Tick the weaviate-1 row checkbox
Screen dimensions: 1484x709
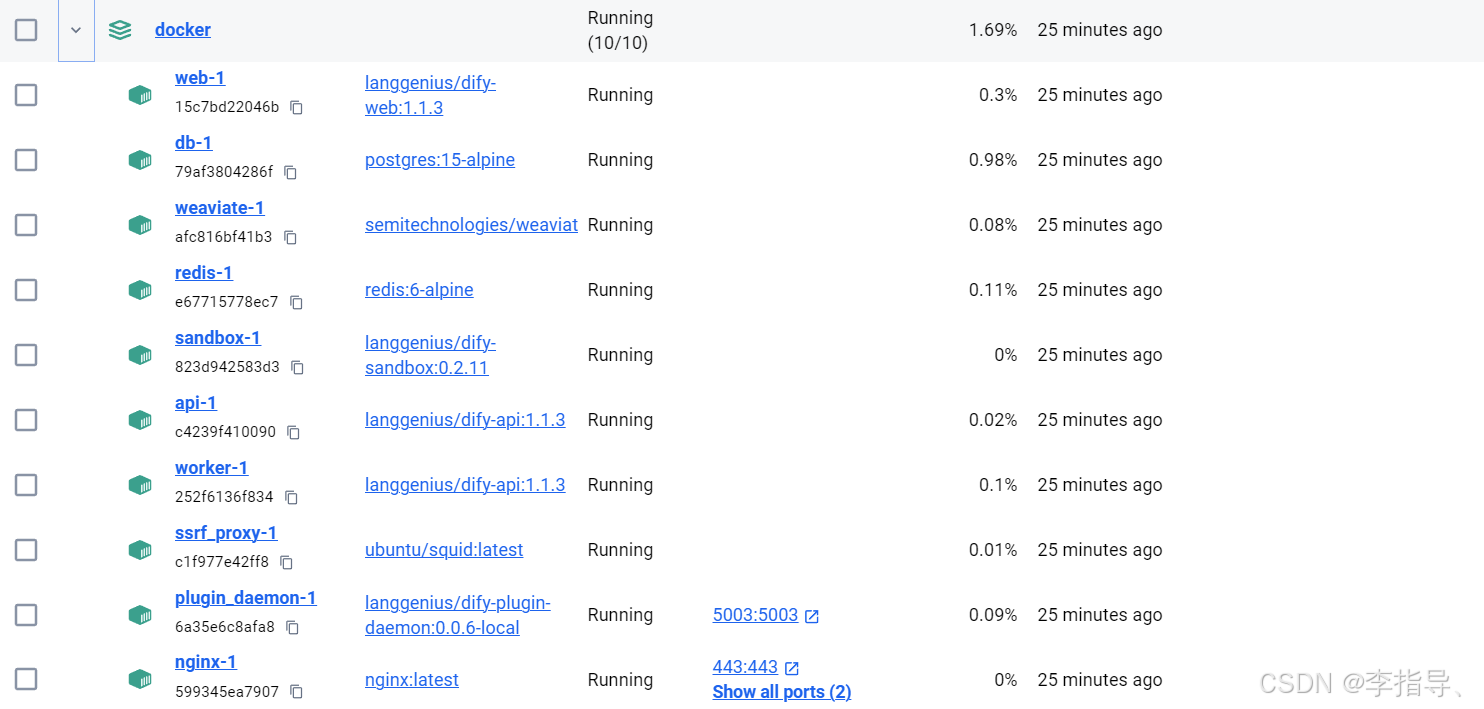point(26,225)
